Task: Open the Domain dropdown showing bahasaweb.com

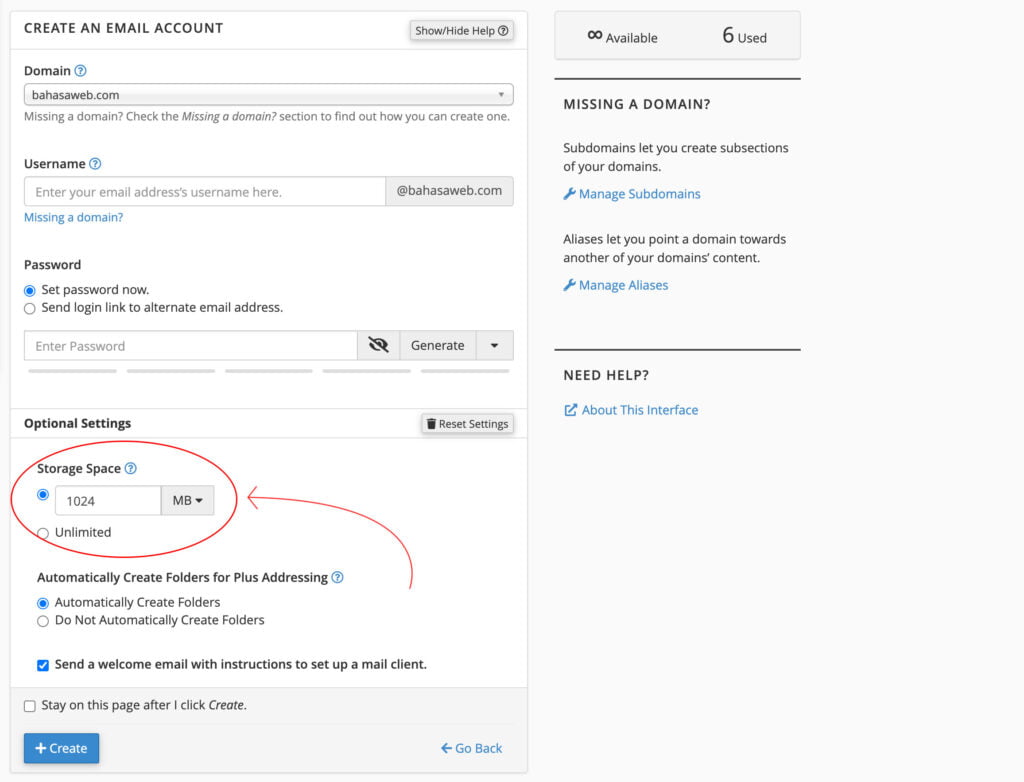Action: 268,95
